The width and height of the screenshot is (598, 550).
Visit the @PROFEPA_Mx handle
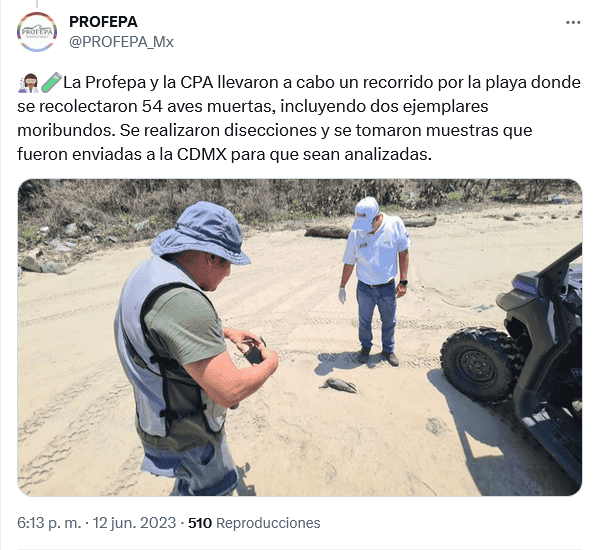[x=121, y=42]
